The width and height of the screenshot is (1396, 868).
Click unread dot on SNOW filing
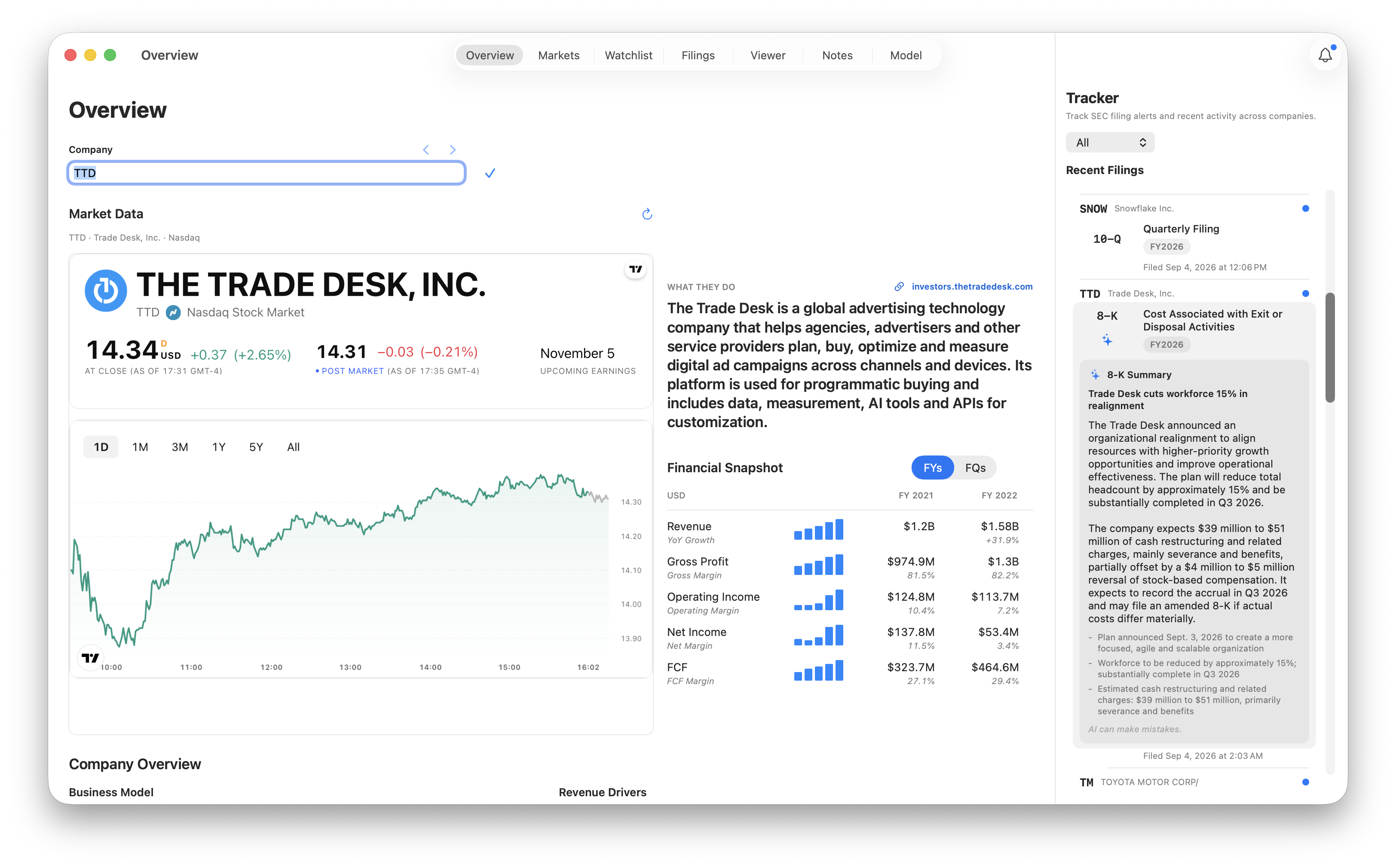1305,208
